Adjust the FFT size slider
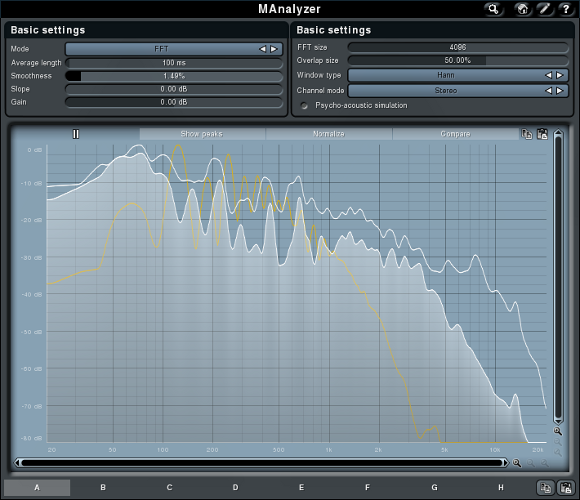This screenshot has height=500, width=580. [x=458, y=47]
